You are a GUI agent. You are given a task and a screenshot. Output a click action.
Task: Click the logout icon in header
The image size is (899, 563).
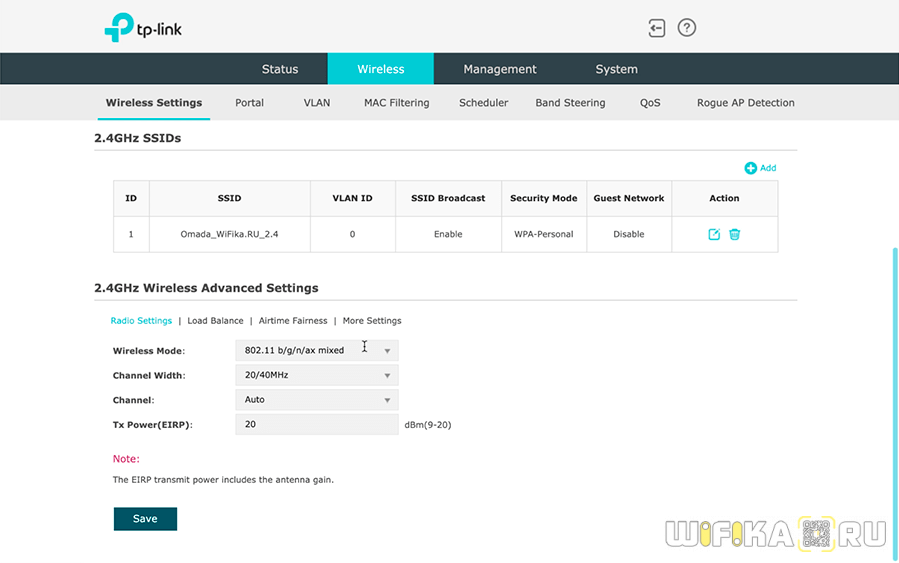point(656,28)
